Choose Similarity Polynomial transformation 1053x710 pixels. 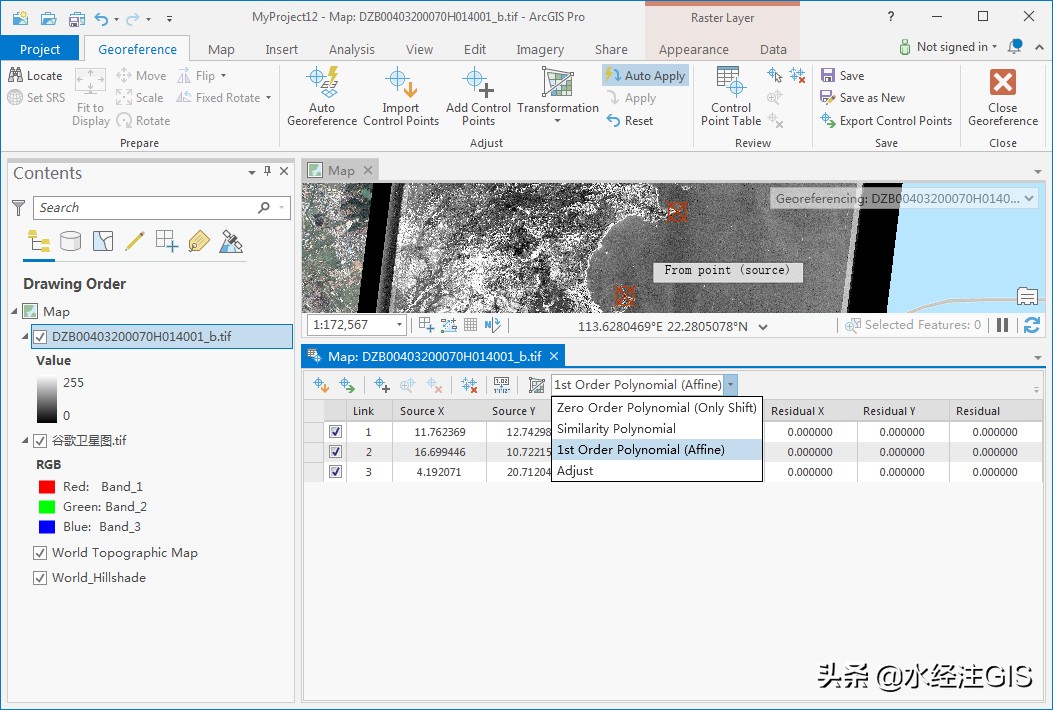[656, 429]
